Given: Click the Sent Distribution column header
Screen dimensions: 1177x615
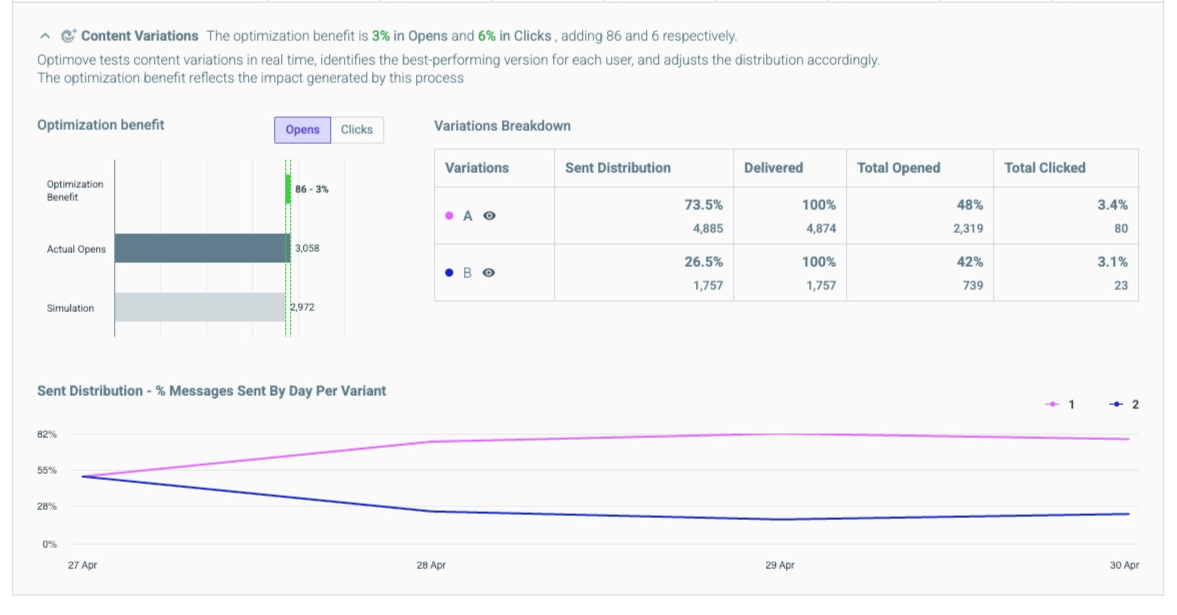Looking at the screenshot, I should point(618,168).
